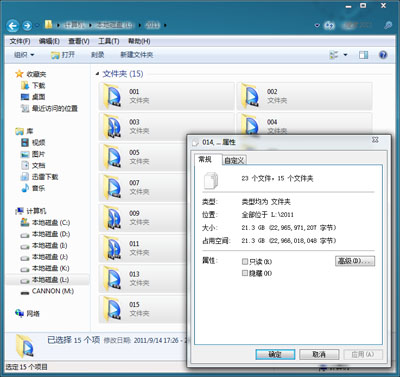The height and width of the screenshot is (377, 400).
Task: Open the 迅雷下载 library
Action: click(x=39, y=177)
